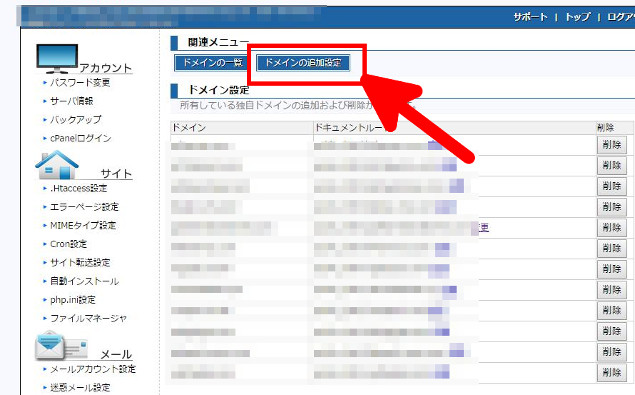Click the house icon beside サイト
635x395 pixels.
pos(57,164)
